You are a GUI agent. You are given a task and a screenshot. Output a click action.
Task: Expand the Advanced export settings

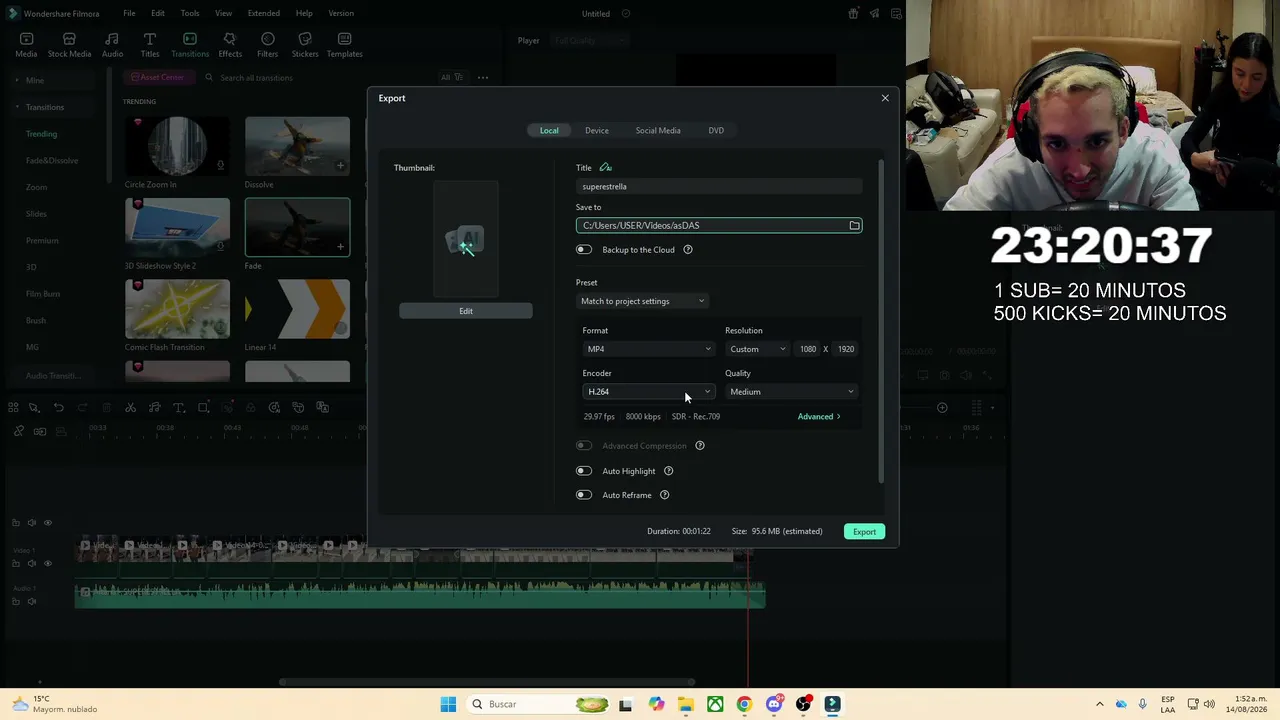point(819,417)
